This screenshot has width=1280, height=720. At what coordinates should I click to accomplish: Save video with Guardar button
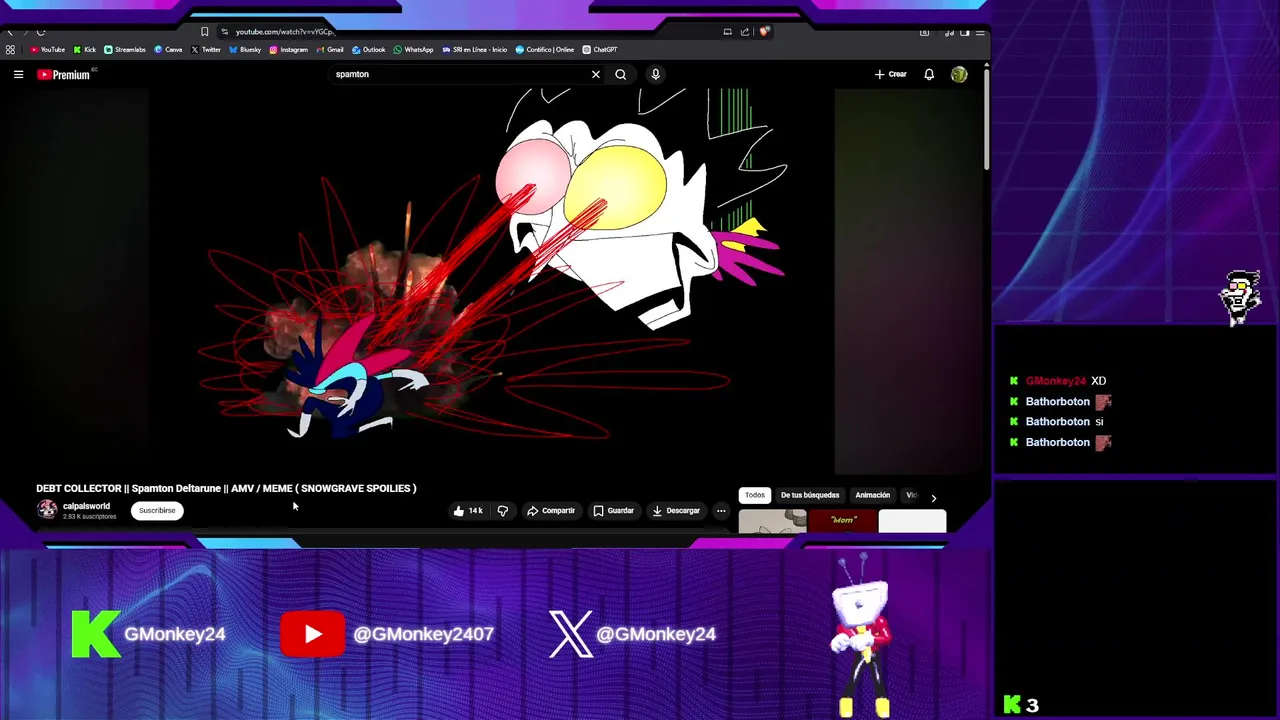click(613, 511)
